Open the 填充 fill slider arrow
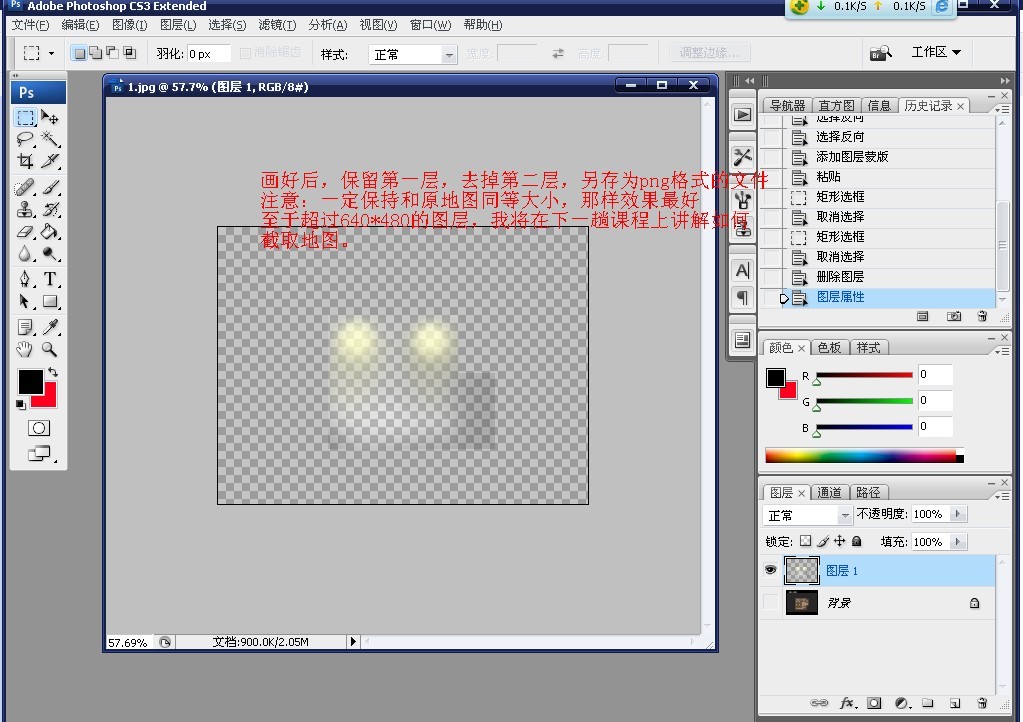The width and height of the screenshot is (1023, 722). coord(958,541)
